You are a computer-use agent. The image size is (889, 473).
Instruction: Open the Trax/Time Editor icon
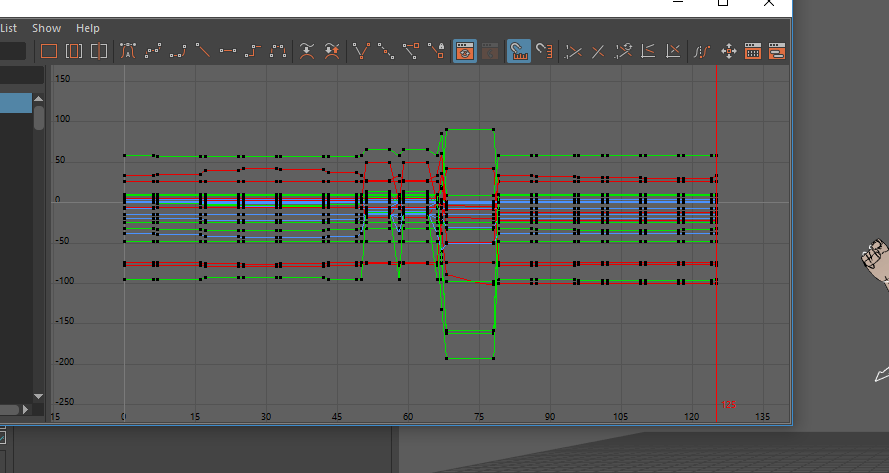[777, 52]
